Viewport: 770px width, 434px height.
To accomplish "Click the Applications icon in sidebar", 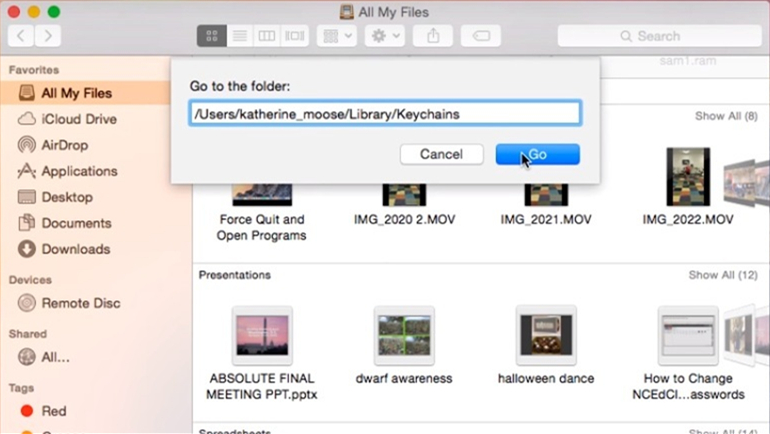I will [x=27, y=171].
